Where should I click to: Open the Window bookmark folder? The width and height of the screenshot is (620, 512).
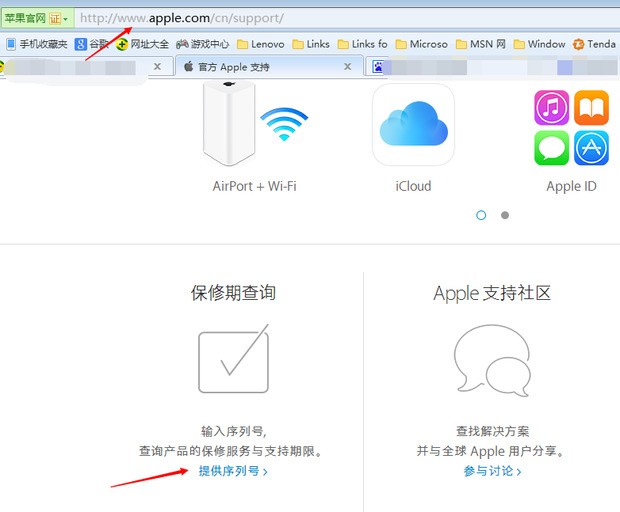[x=539, y=44]
